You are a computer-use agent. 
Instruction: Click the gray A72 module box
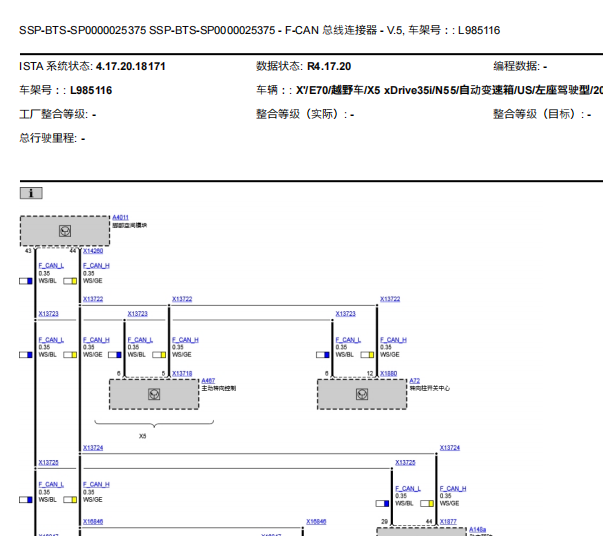[362, 394]
